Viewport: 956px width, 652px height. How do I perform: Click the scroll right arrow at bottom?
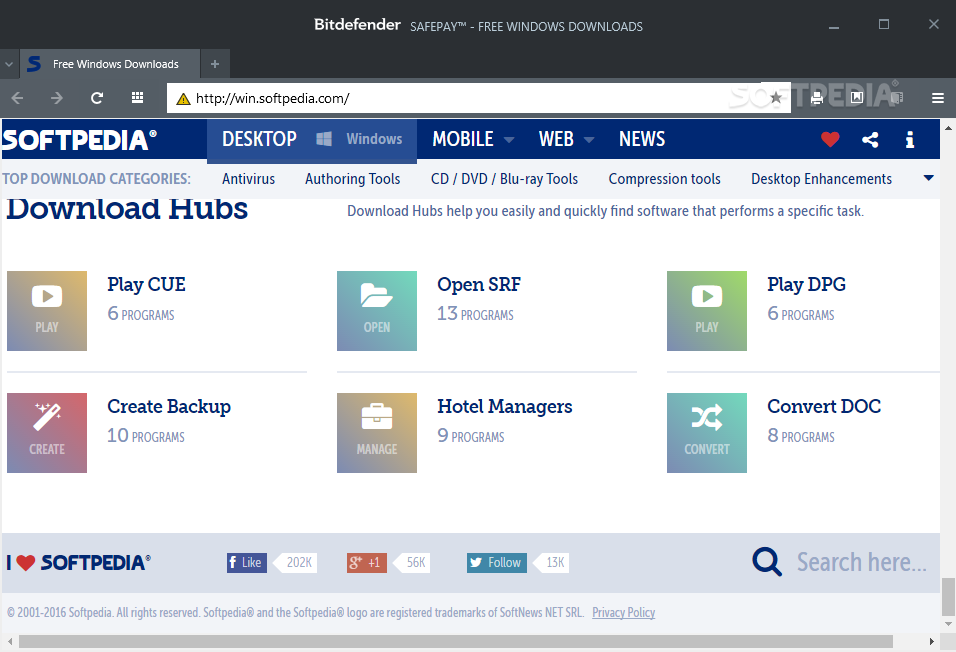[x=931, y=641]
